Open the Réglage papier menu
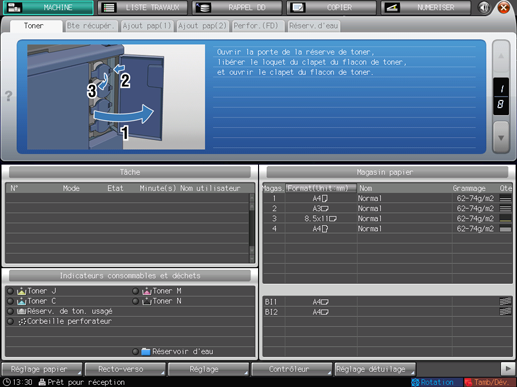The height and width of the screenshot is (387, 517). tap(42, 369)
